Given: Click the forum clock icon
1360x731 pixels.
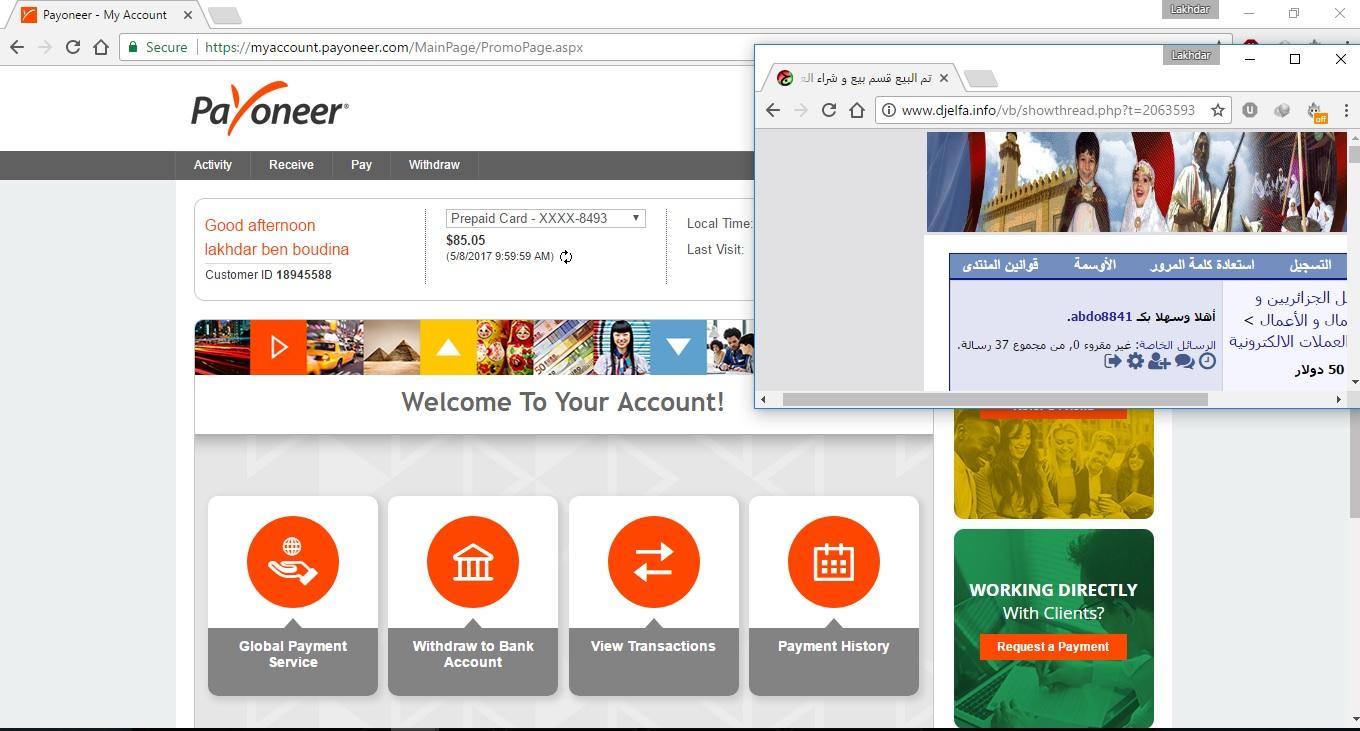Looking at the screenshot, I should (x=1207, y=361).
